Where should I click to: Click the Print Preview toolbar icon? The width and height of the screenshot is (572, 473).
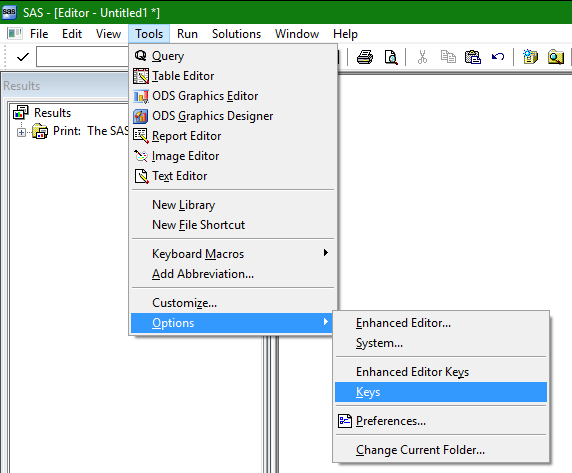391,57
